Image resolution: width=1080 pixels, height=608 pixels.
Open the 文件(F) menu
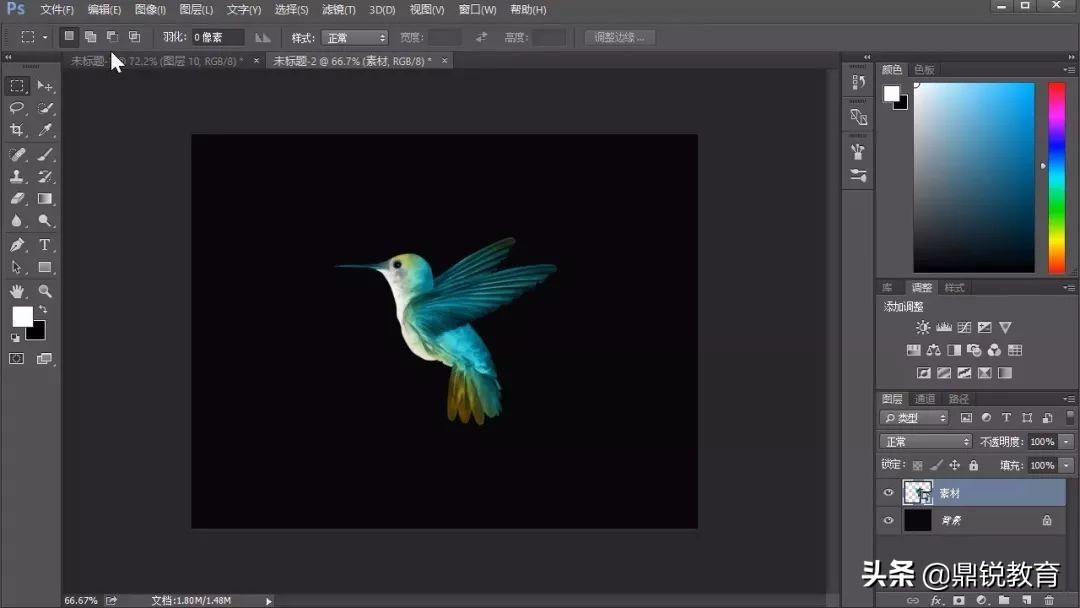56,10
